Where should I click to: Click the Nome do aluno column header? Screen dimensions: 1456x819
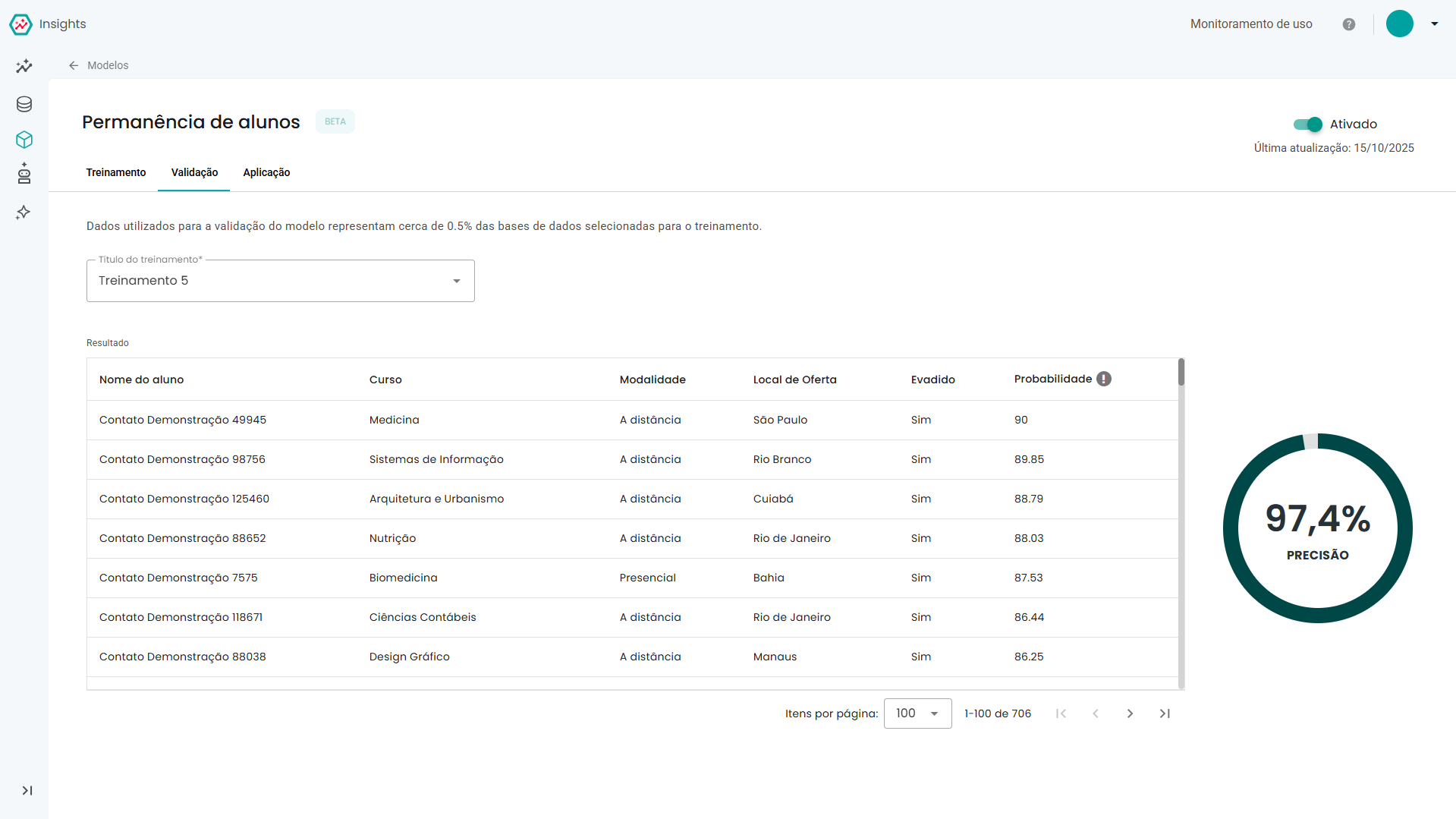141,380
